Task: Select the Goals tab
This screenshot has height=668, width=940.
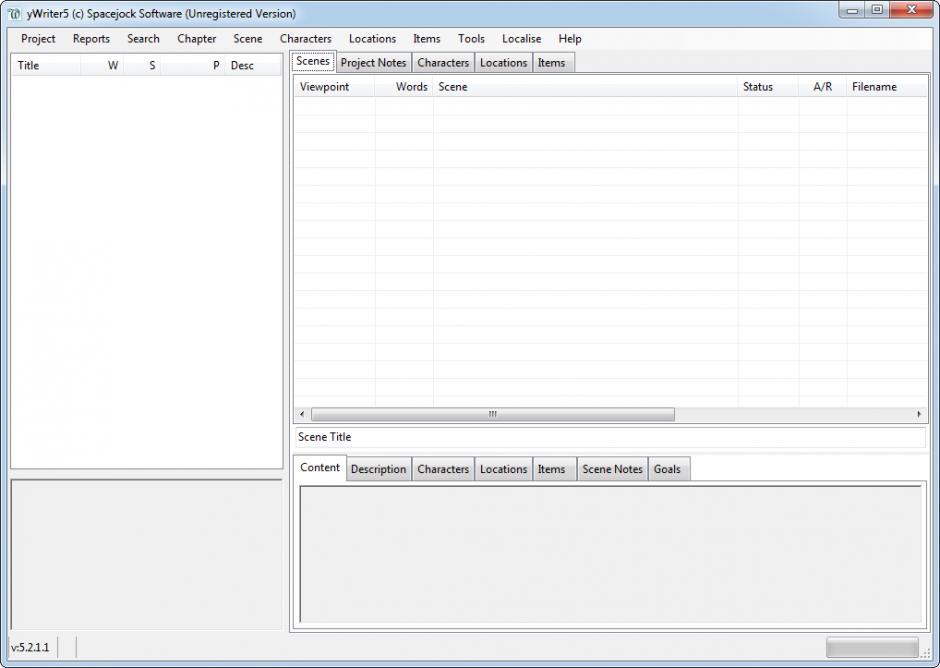Action: point(667,470)
